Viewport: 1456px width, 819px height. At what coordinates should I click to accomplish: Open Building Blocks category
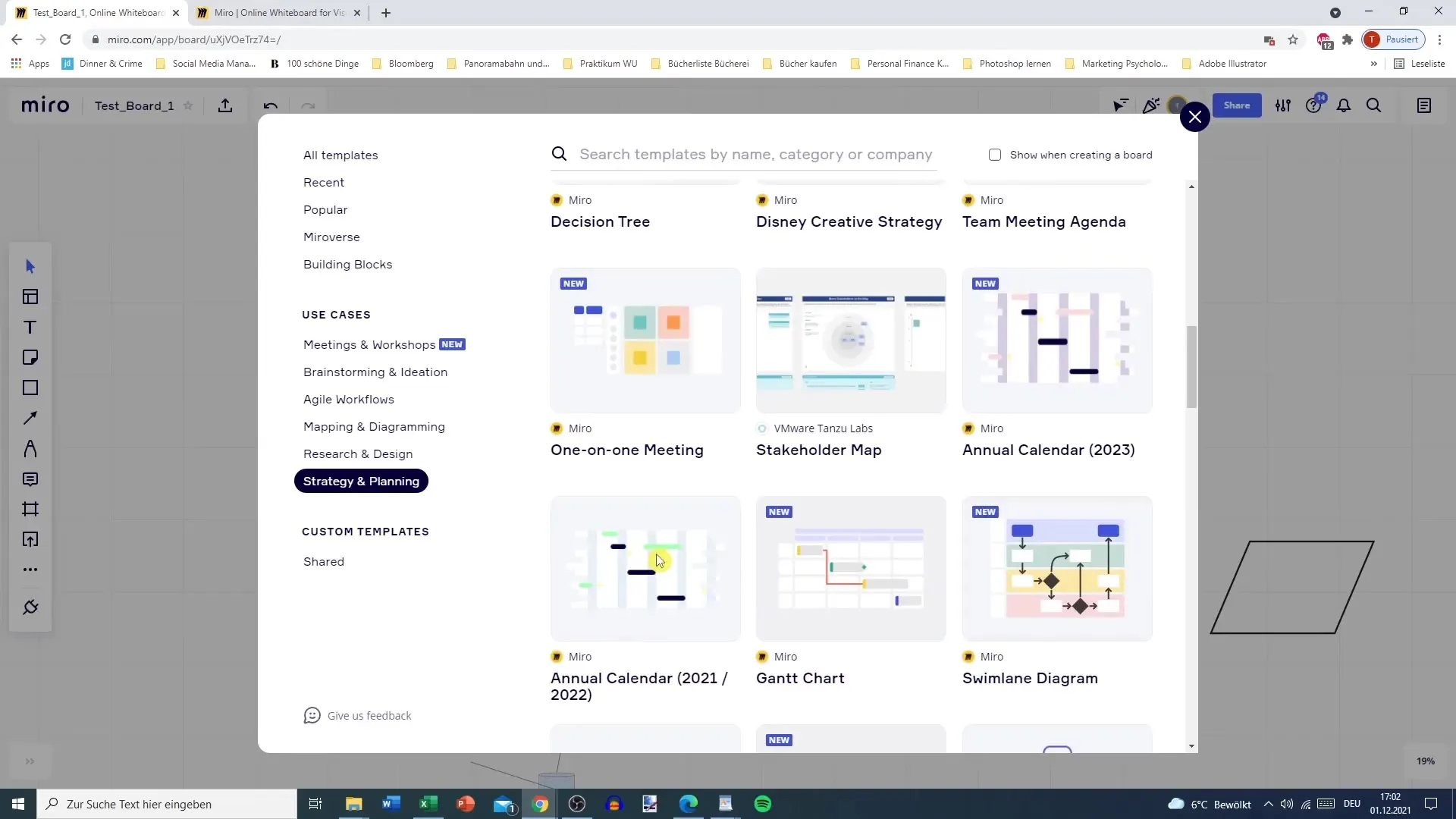pyautogui.click(x=348, y=264)
